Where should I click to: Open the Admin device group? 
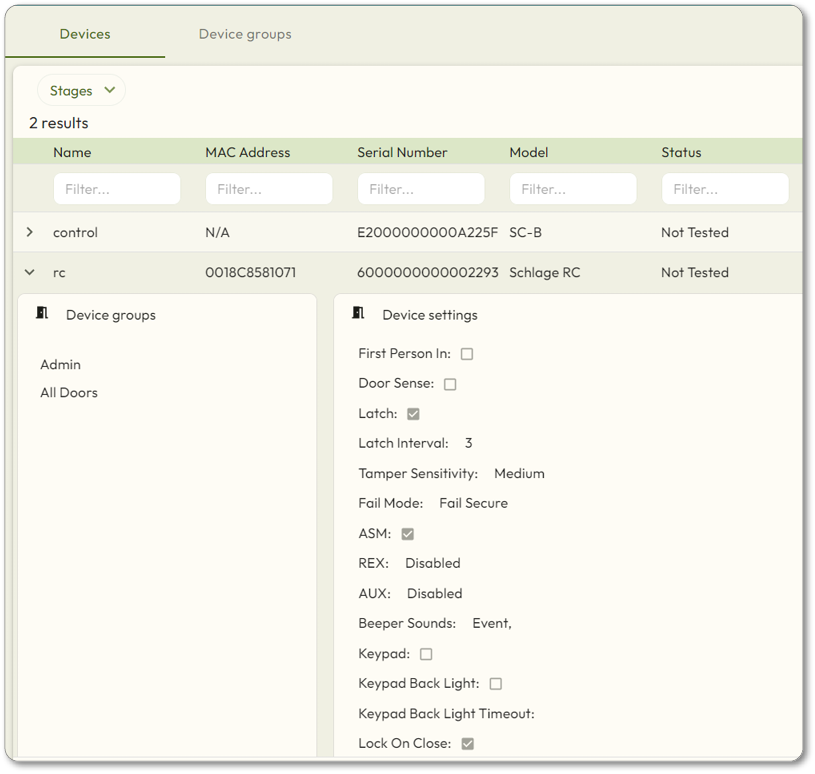coord(61,365)
